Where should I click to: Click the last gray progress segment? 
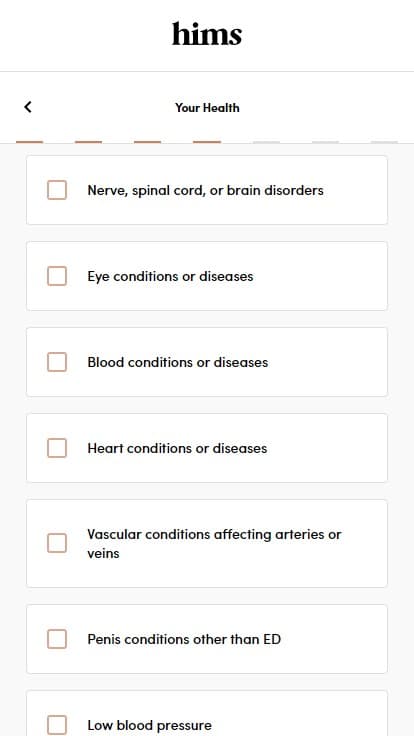pyautogui.click(x=384, y=141)
